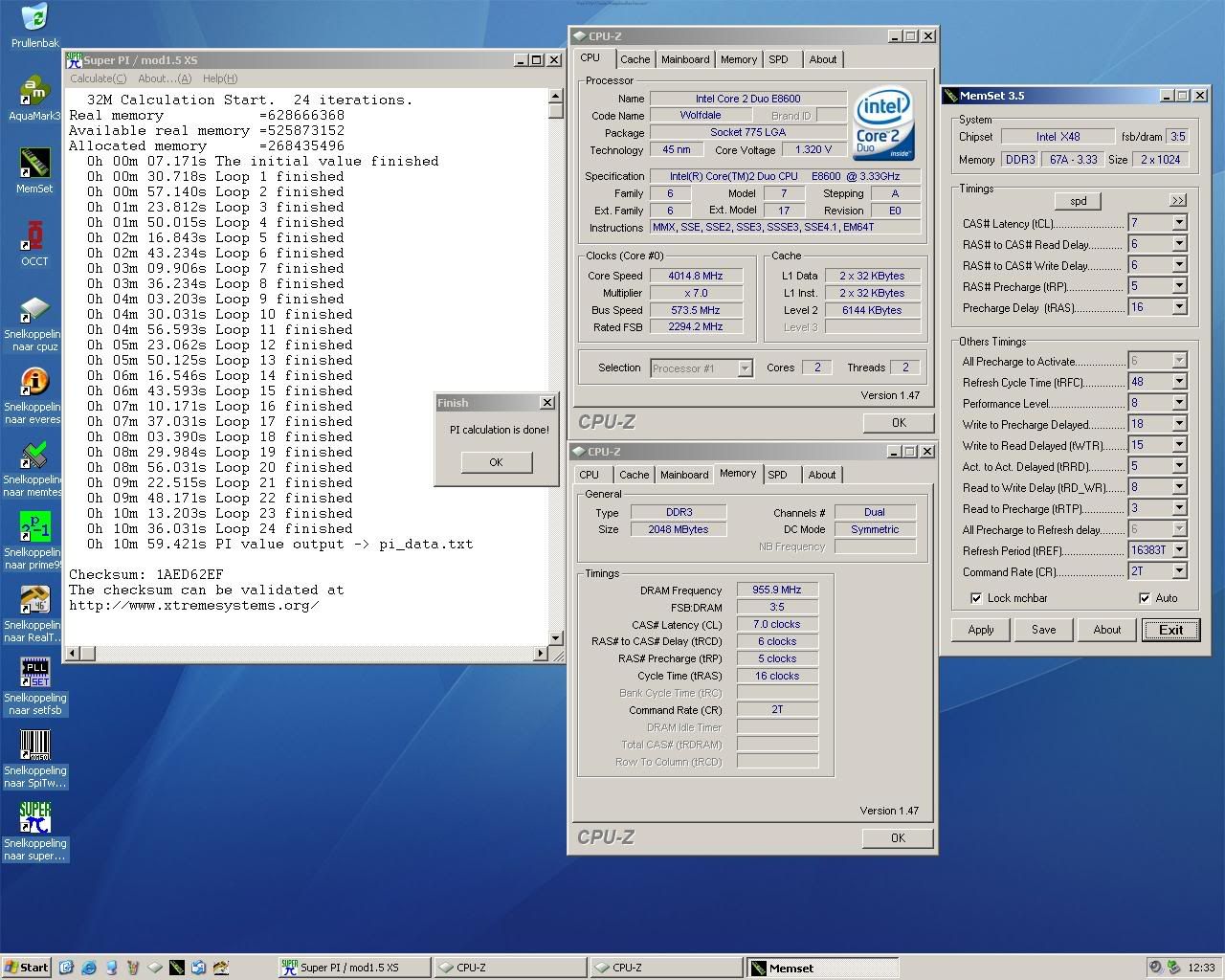Click first quick launch icon beside Start
The height and width of the screenshot is (980, 1225).
tap(66, 968)
